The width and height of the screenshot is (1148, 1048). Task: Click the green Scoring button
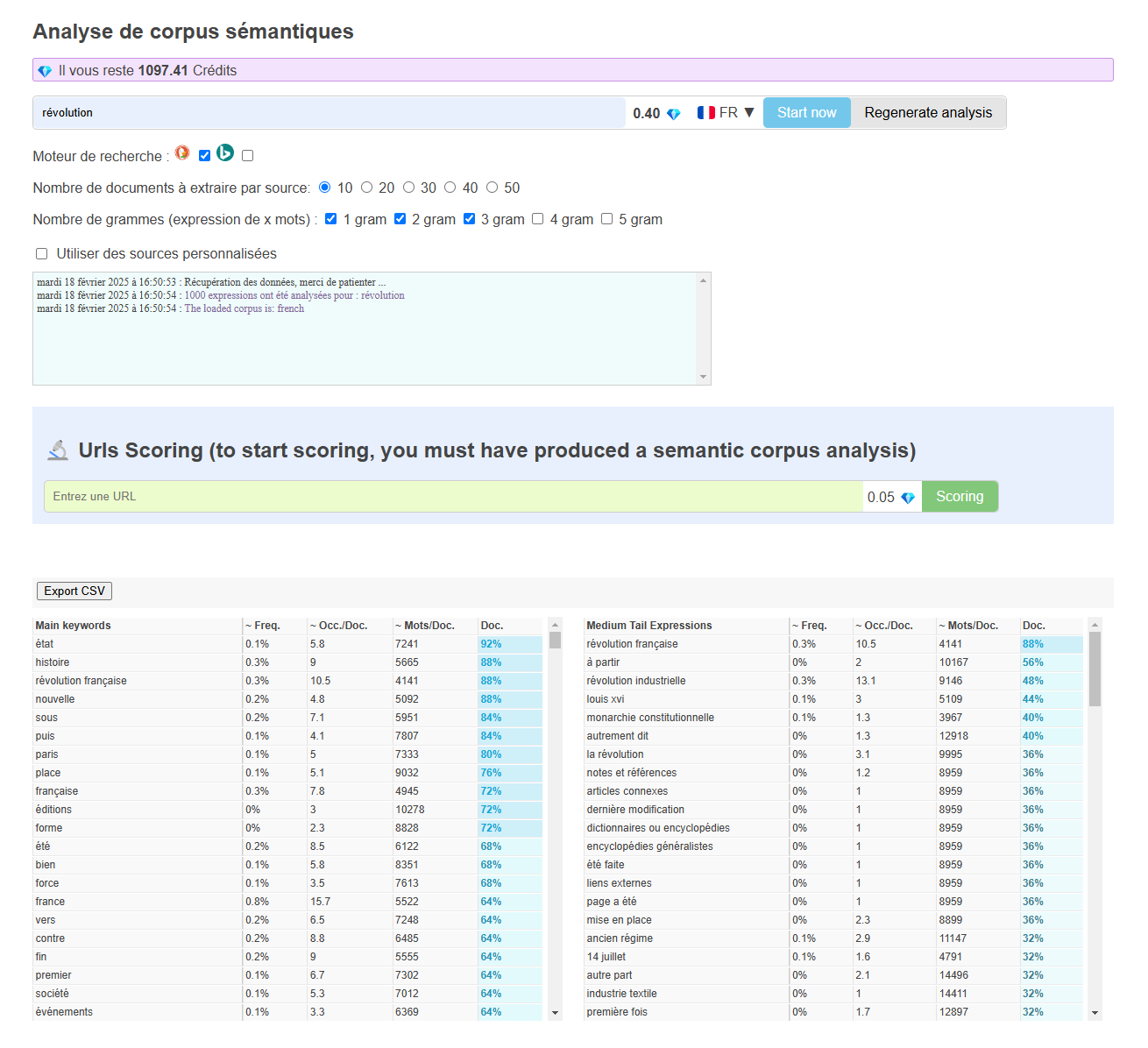pyautogui.click(x=960, y=497)
